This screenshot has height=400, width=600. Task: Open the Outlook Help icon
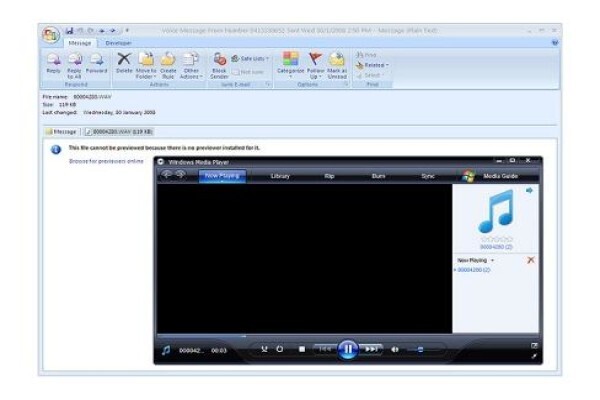[x=555, y=43]
